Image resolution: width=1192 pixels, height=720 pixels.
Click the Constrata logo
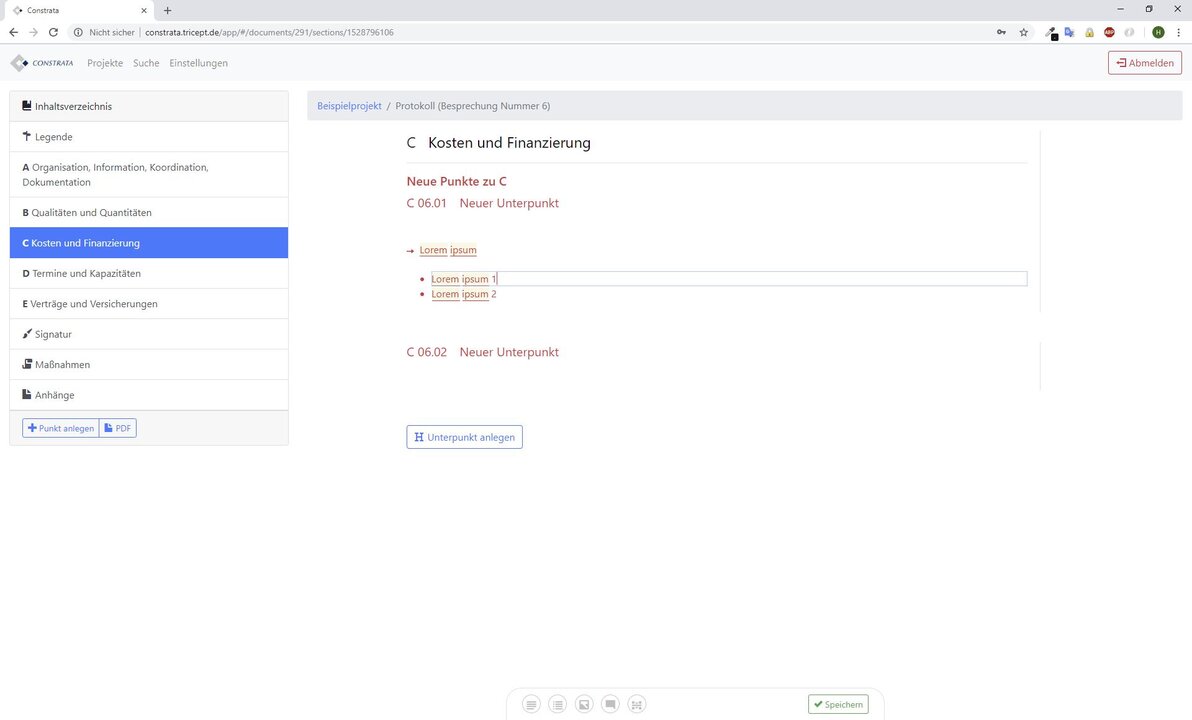tap(42, 63)
